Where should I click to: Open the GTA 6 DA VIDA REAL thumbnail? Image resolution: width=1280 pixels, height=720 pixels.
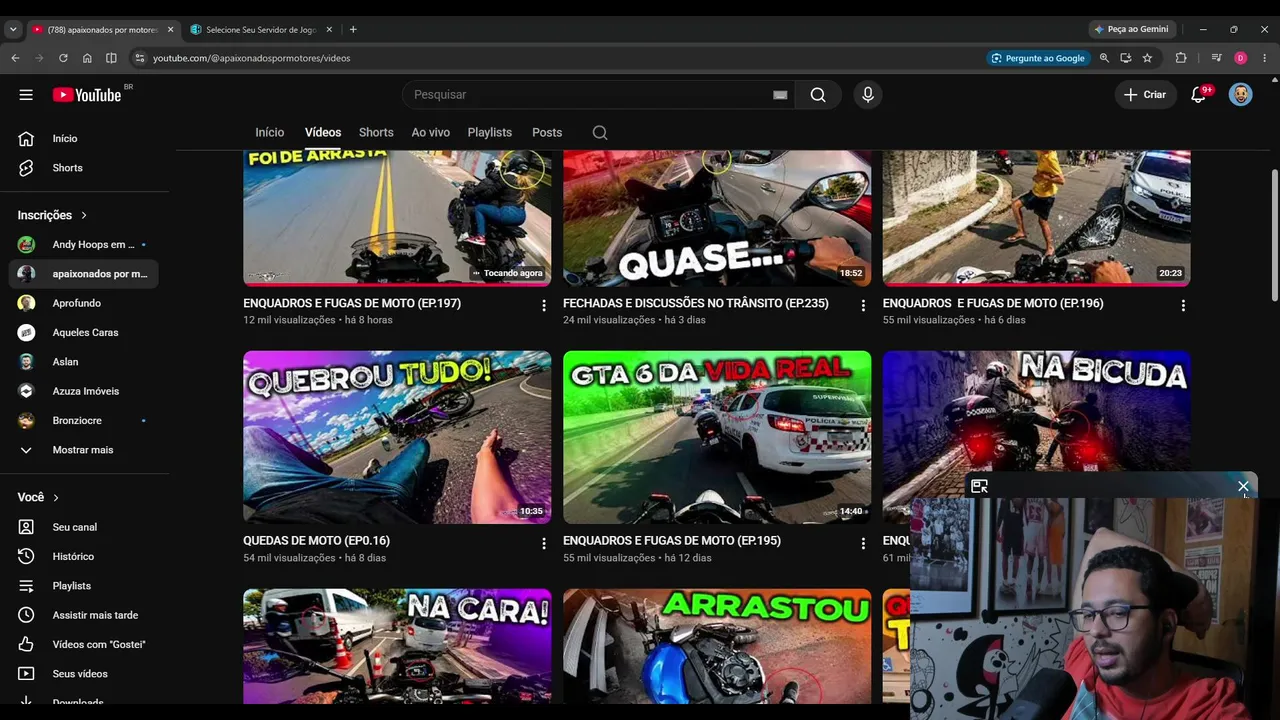coord(717,437)
